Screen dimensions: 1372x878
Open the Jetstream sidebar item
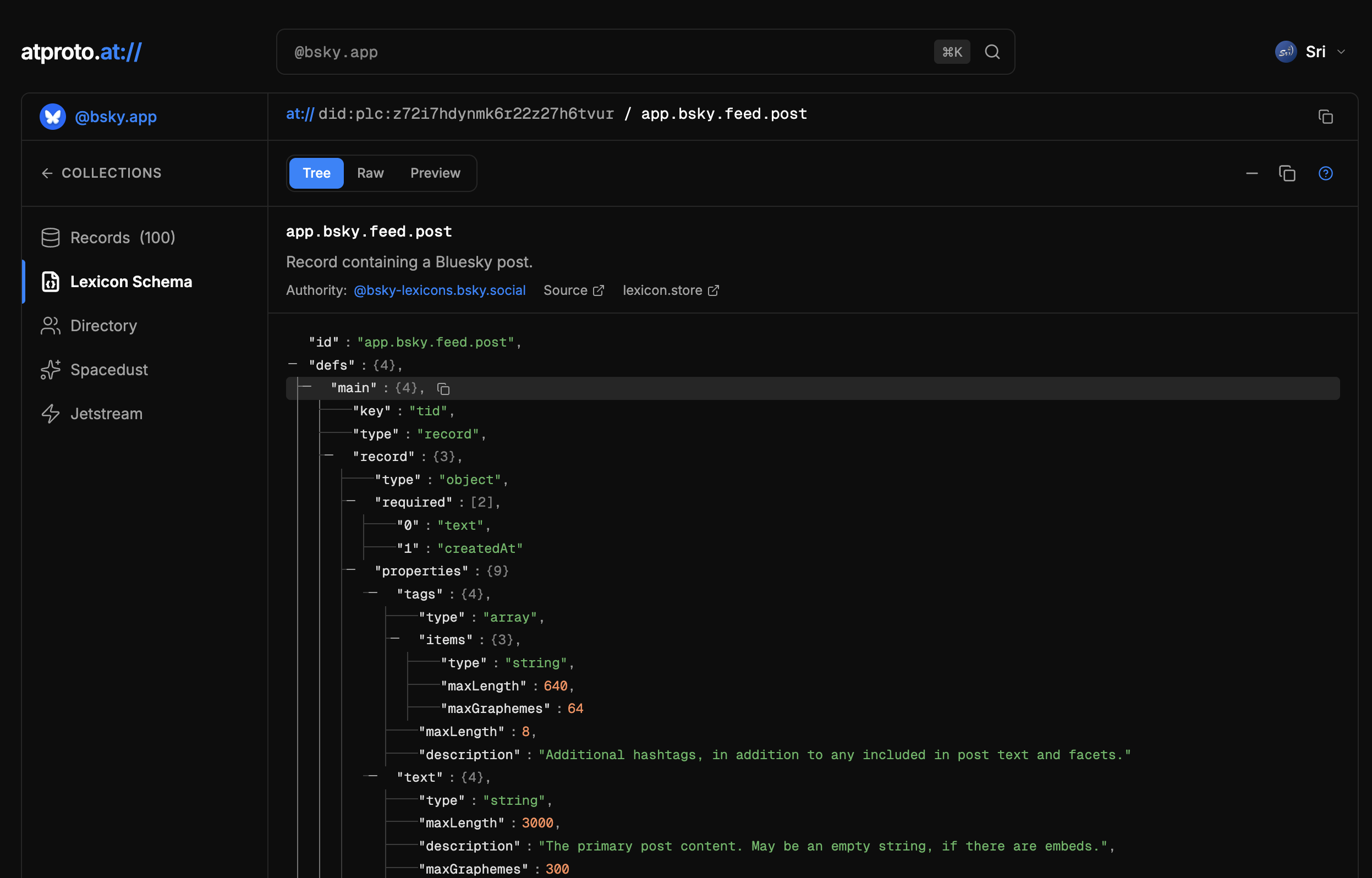tap(106, 414)
